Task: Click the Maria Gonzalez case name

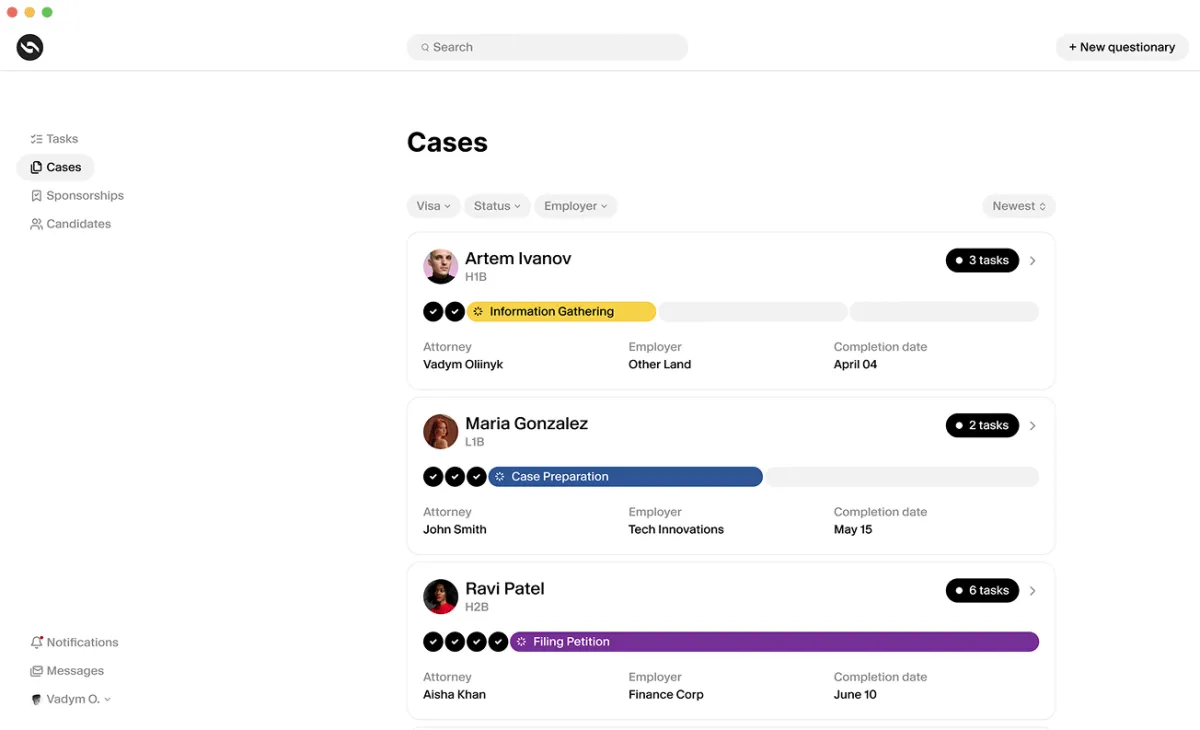Action: 526,423
